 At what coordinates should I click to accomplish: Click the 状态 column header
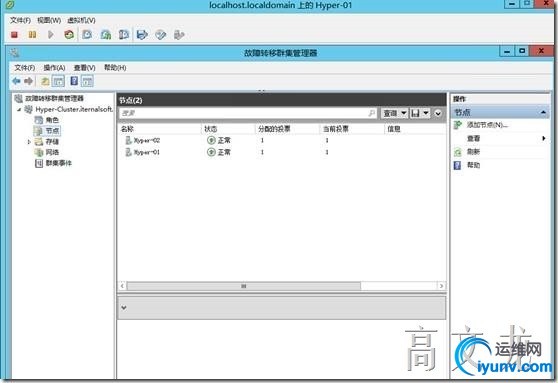[x=211, y=129]
